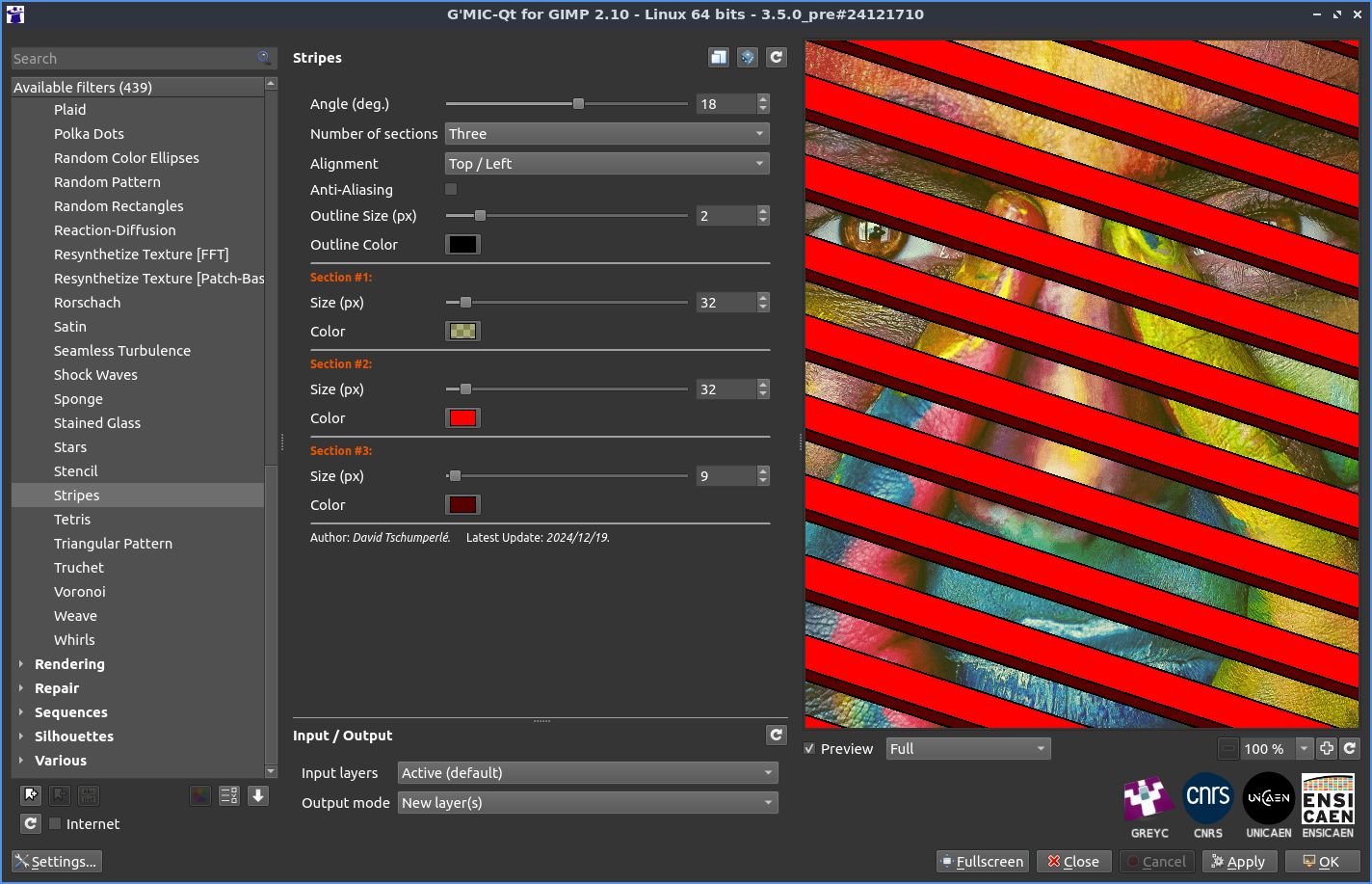The height and width of the screenshot is (884, 1372).
Task: Click the filter tags color wheel icon
Action: (200, 795)
